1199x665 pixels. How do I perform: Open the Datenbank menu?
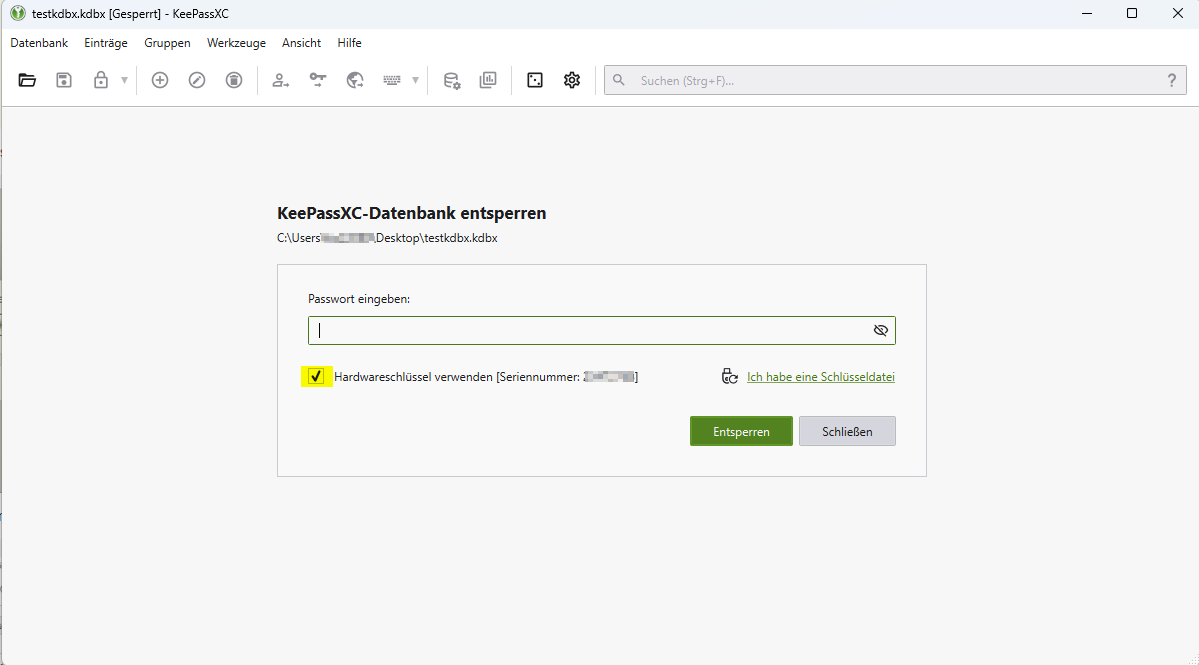pyautogui.click(x=39, y=43)
